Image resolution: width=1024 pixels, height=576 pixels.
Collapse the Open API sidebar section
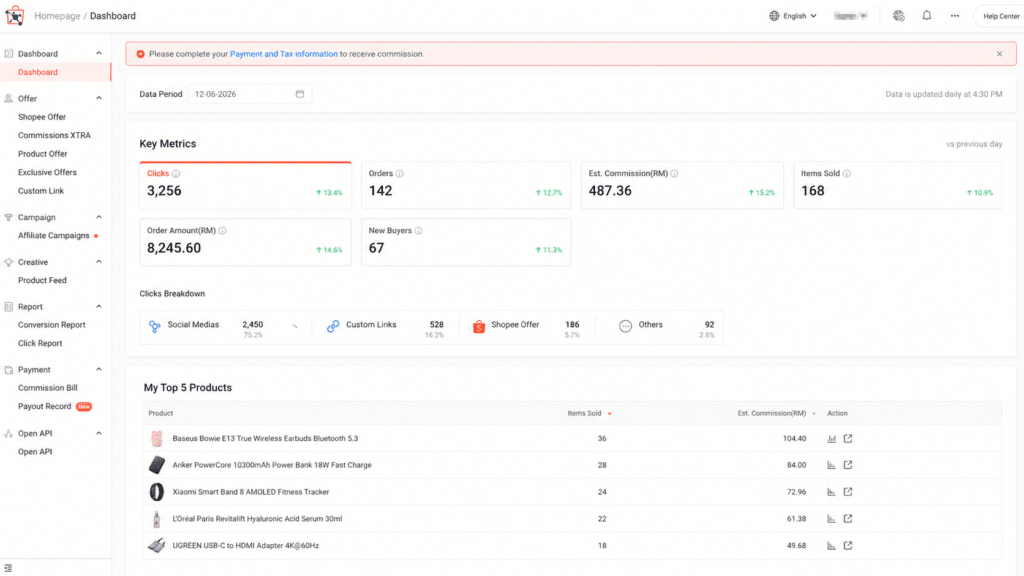point(99,433)
